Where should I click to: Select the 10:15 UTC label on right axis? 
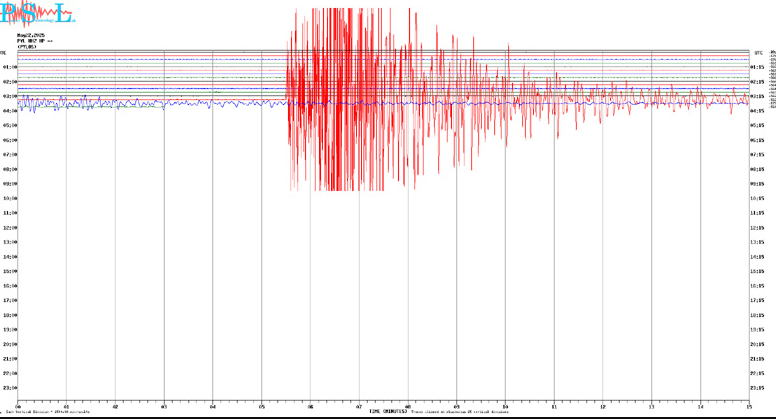coord(757,198)
